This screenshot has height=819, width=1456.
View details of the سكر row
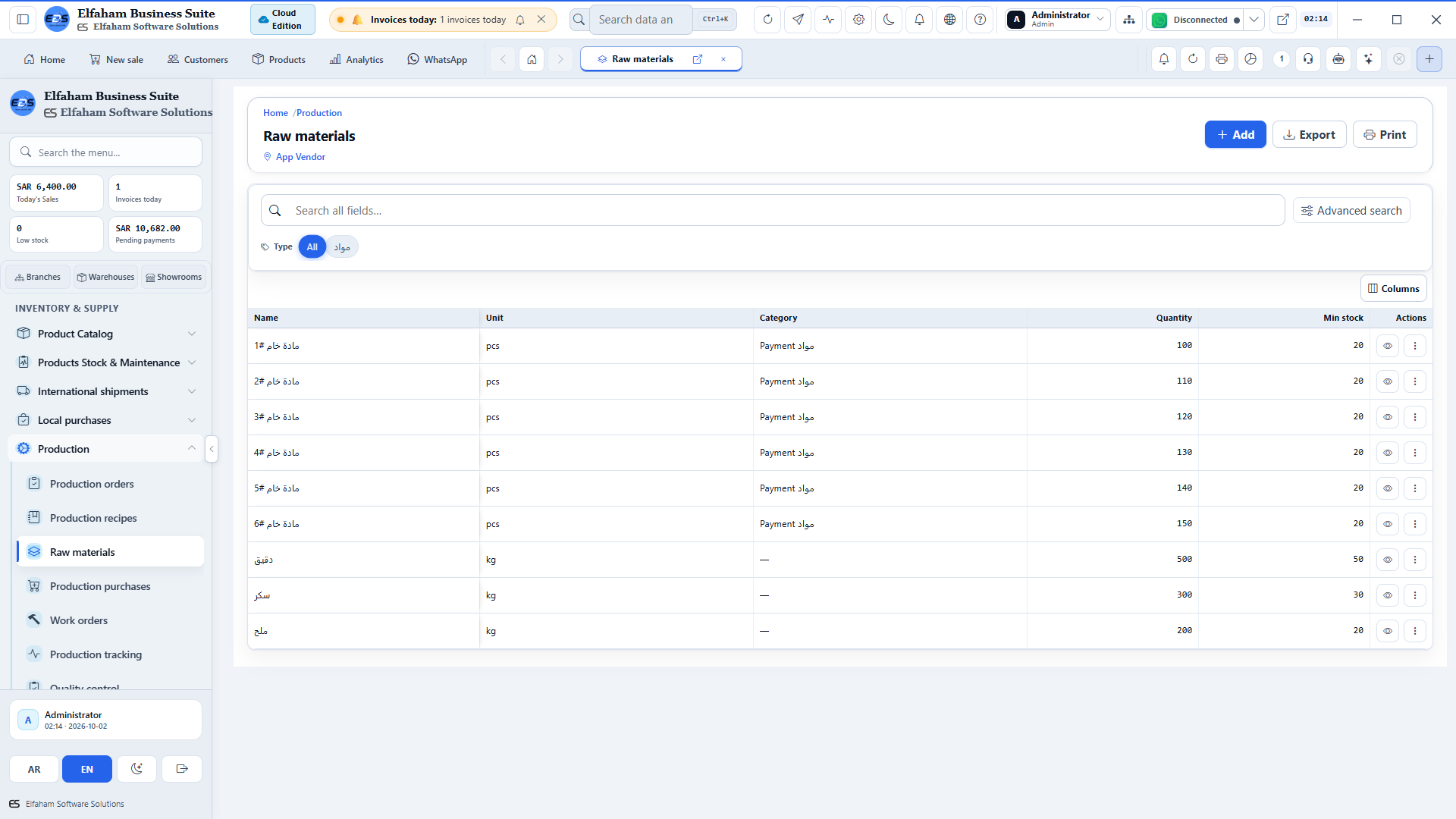[x=1387, y=595]
